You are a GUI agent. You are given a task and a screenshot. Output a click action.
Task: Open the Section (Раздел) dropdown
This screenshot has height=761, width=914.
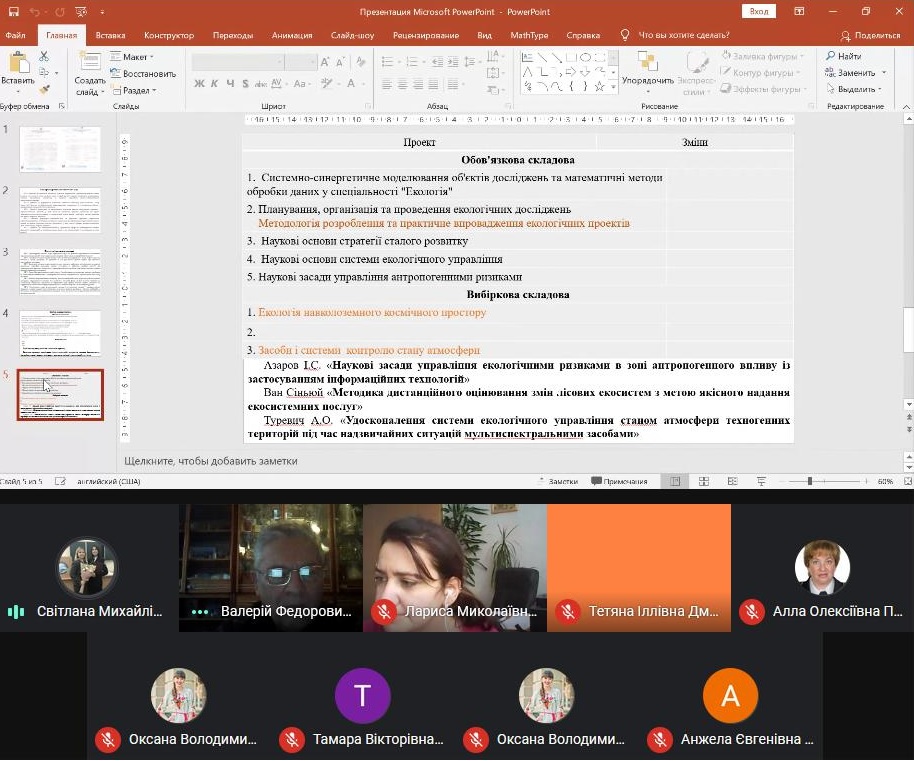point(136,90)
